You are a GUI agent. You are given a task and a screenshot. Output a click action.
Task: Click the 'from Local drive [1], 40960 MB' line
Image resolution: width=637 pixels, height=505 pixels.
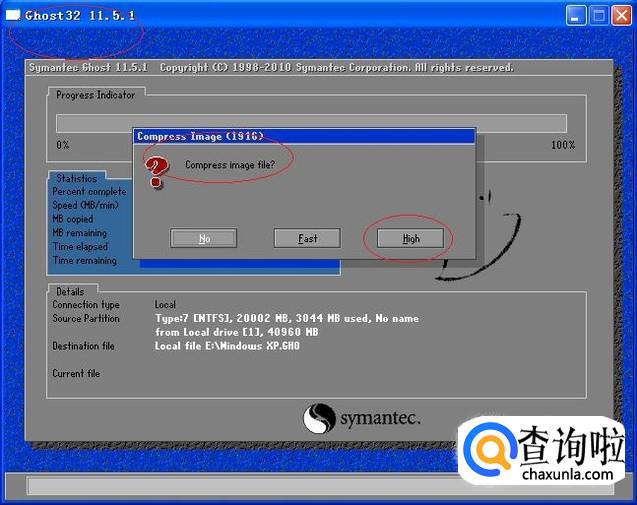236,332
